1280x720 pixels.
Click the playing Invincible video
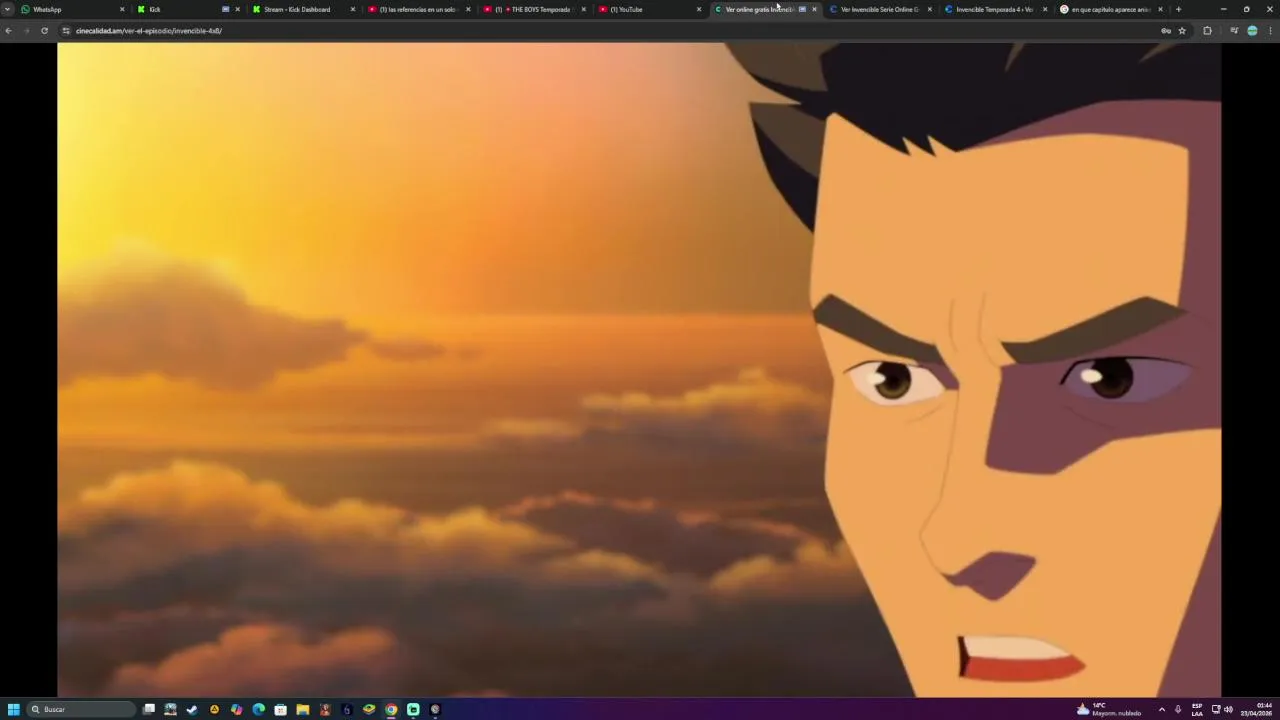[x=639, y=369]
